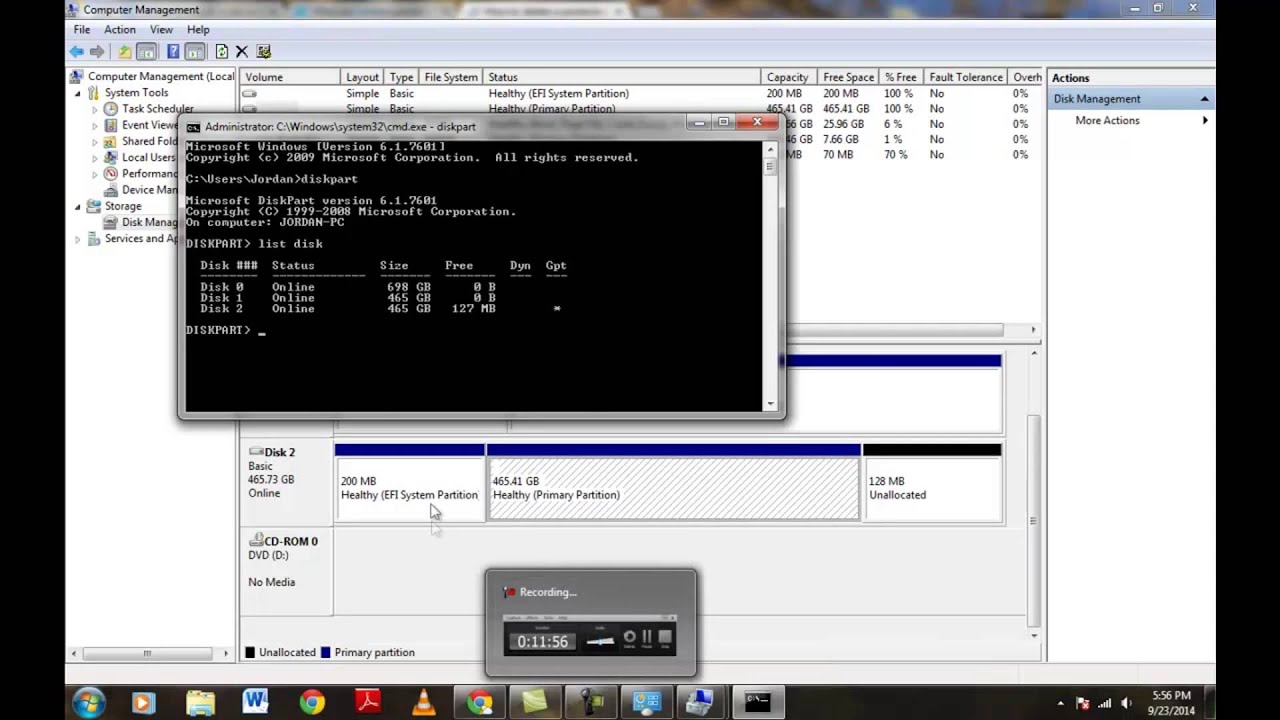Open Microsoft Word from taskbar

tap(255, 703)
